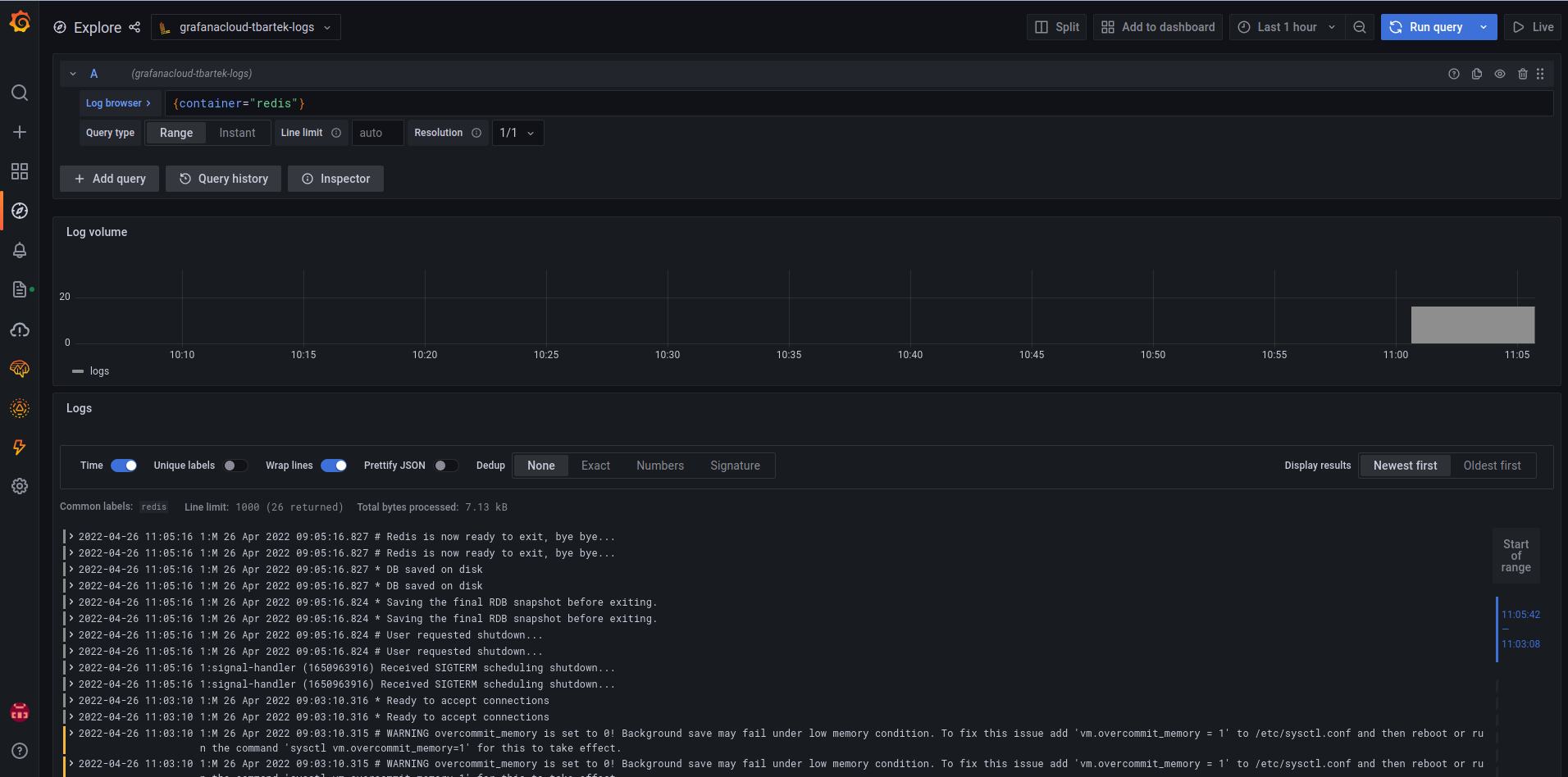Select Instant query type
Screen dimensions: 1568x777
click(x=237, y=133)
